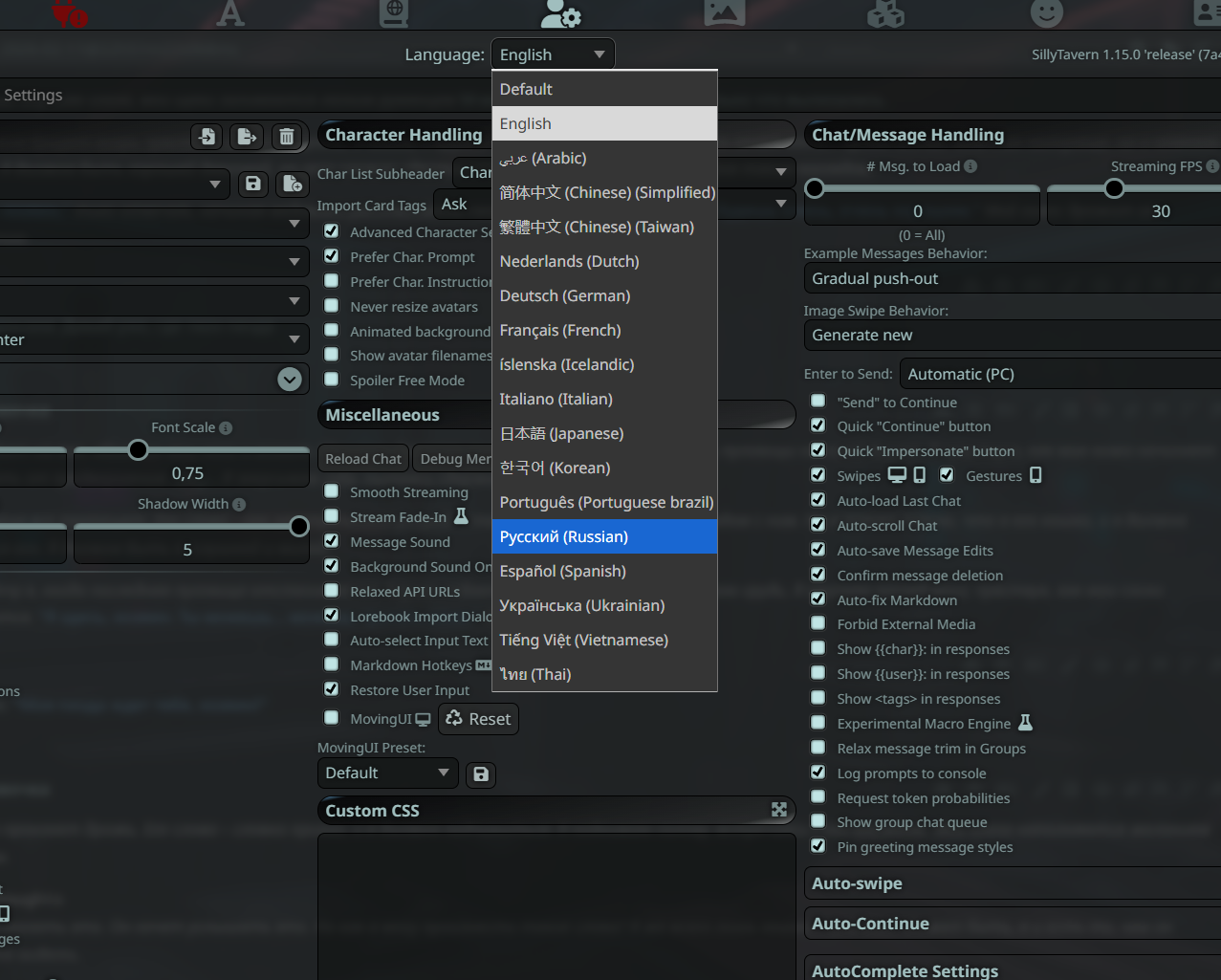
Task: Click the import theme file icon
Action: (x=207, y=137)
